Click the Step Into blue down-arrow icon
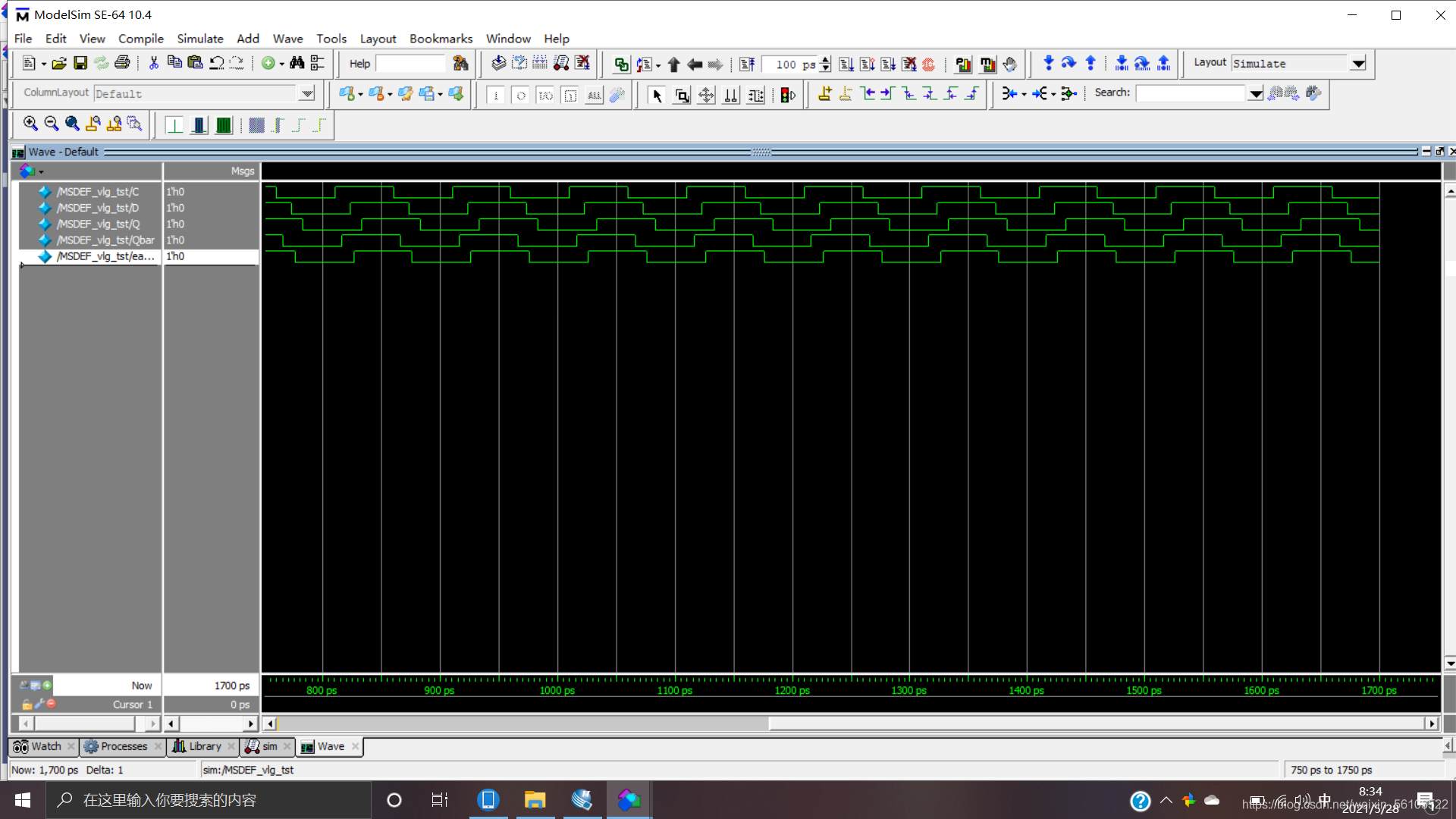This screenshot has width=1456, height=819. [x=1049, y=64]
